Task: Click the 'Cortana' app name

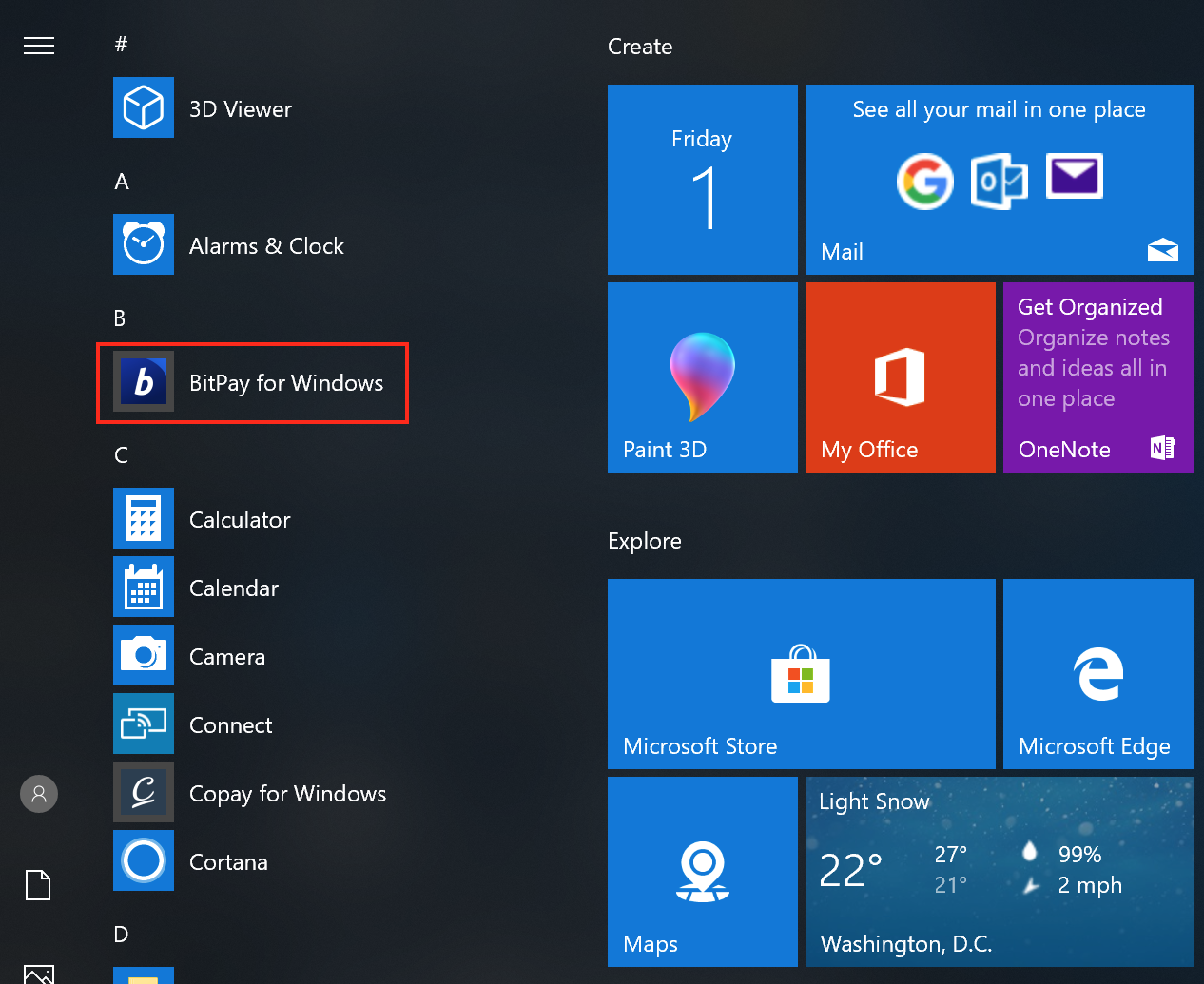Action: click(x=228, y=862)
